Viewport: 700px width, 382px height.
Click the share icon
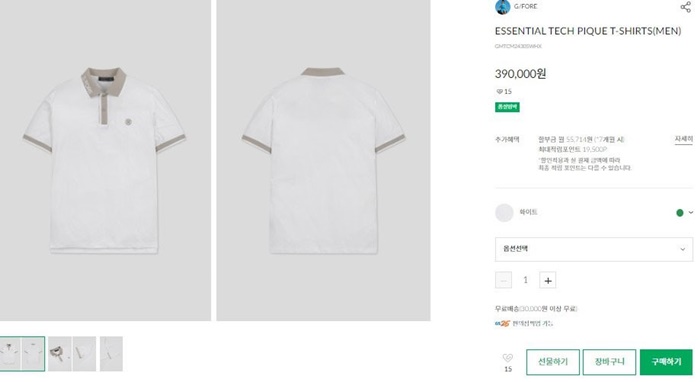tap(685, 7)
